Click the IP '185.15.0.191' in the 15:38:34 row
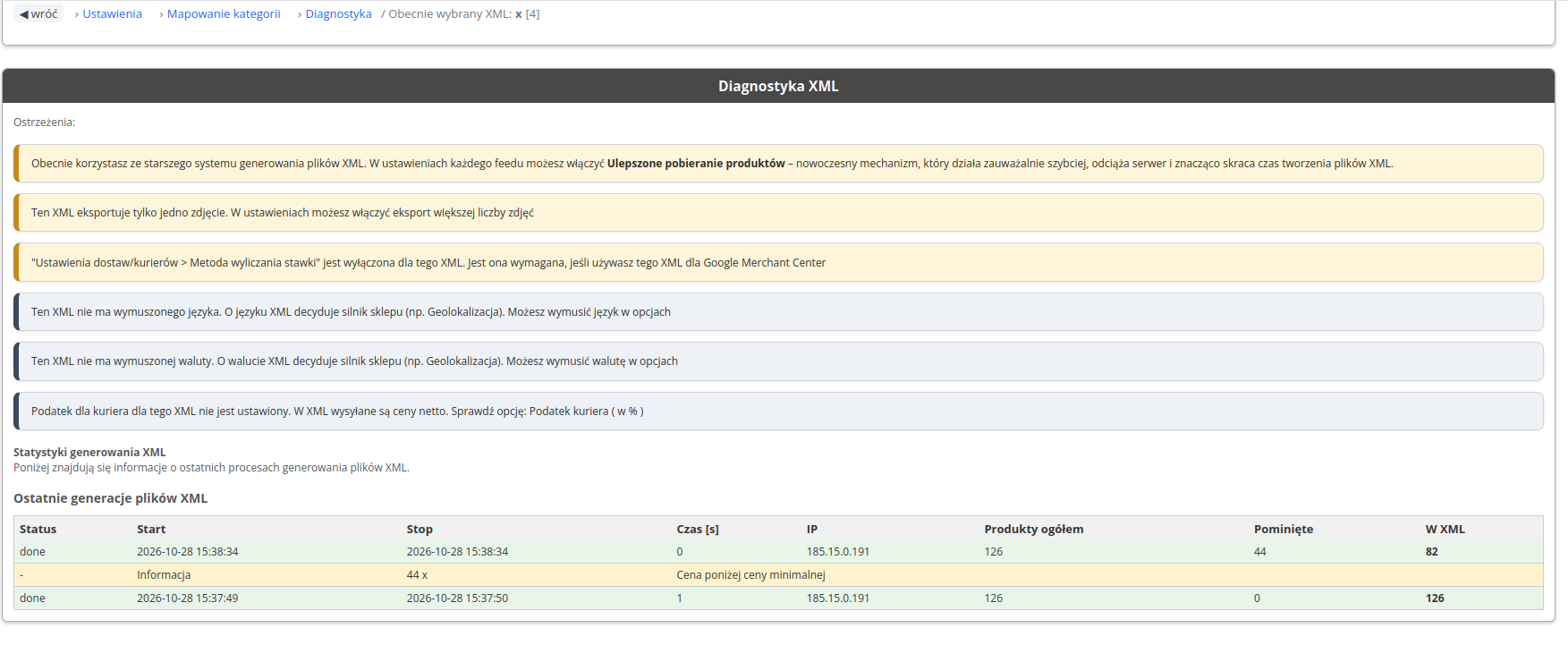Screen dimensions: 1568x662 pyautogui.click(x=838, y=552)
